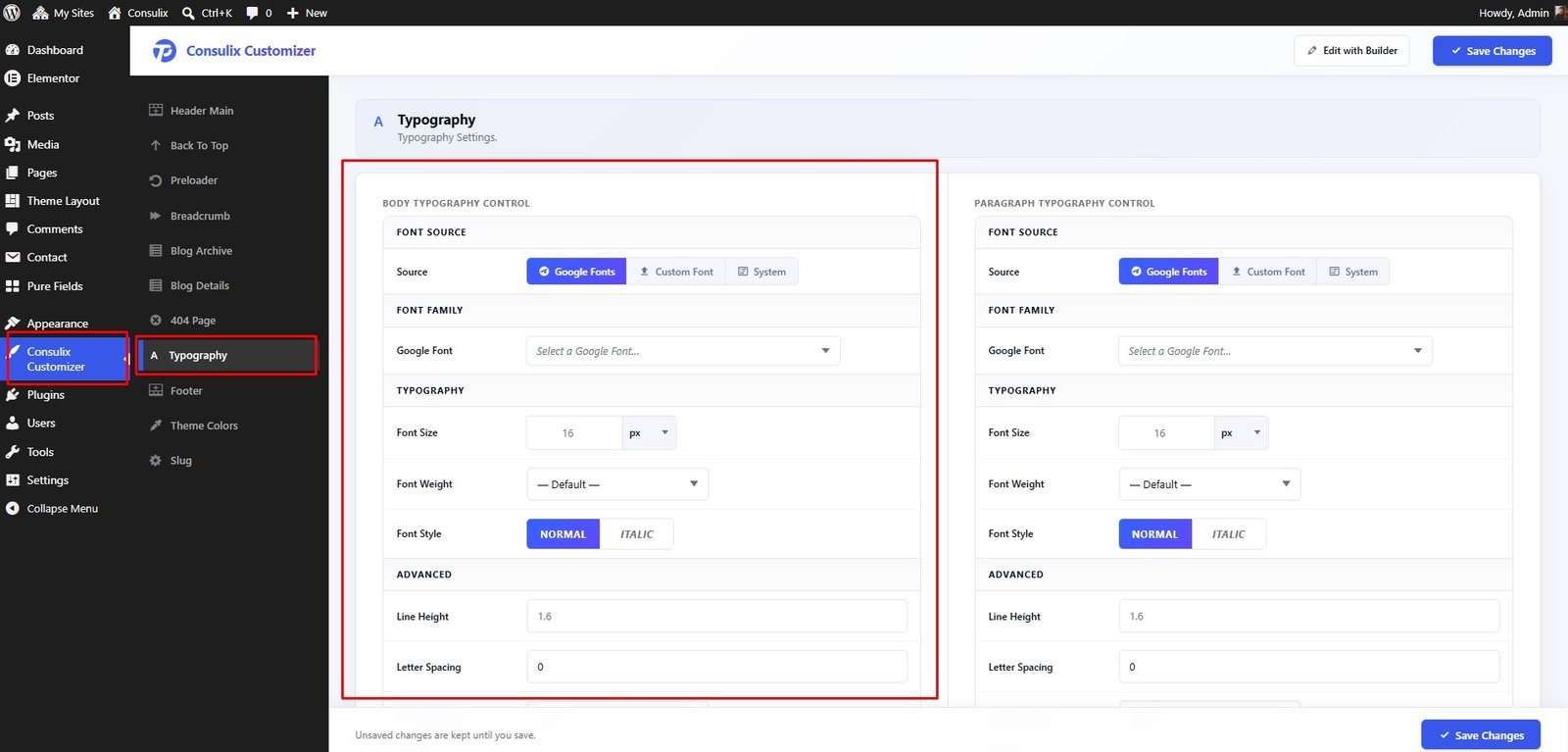The height and width of the screenshot is (752, 1568).
Task: Set Paragraph font style to Italic
Action: pos(1228,534)
